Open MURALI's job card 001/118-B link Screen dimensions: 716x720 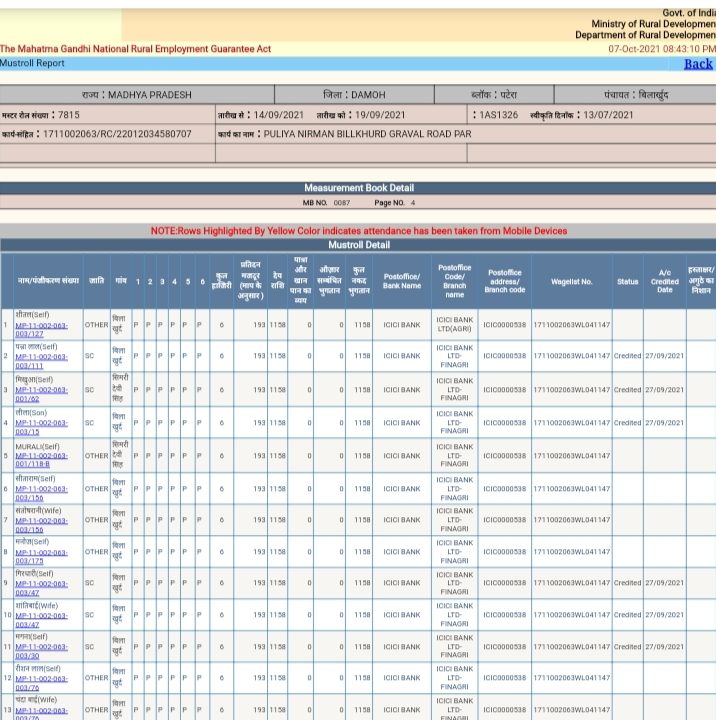41,460
